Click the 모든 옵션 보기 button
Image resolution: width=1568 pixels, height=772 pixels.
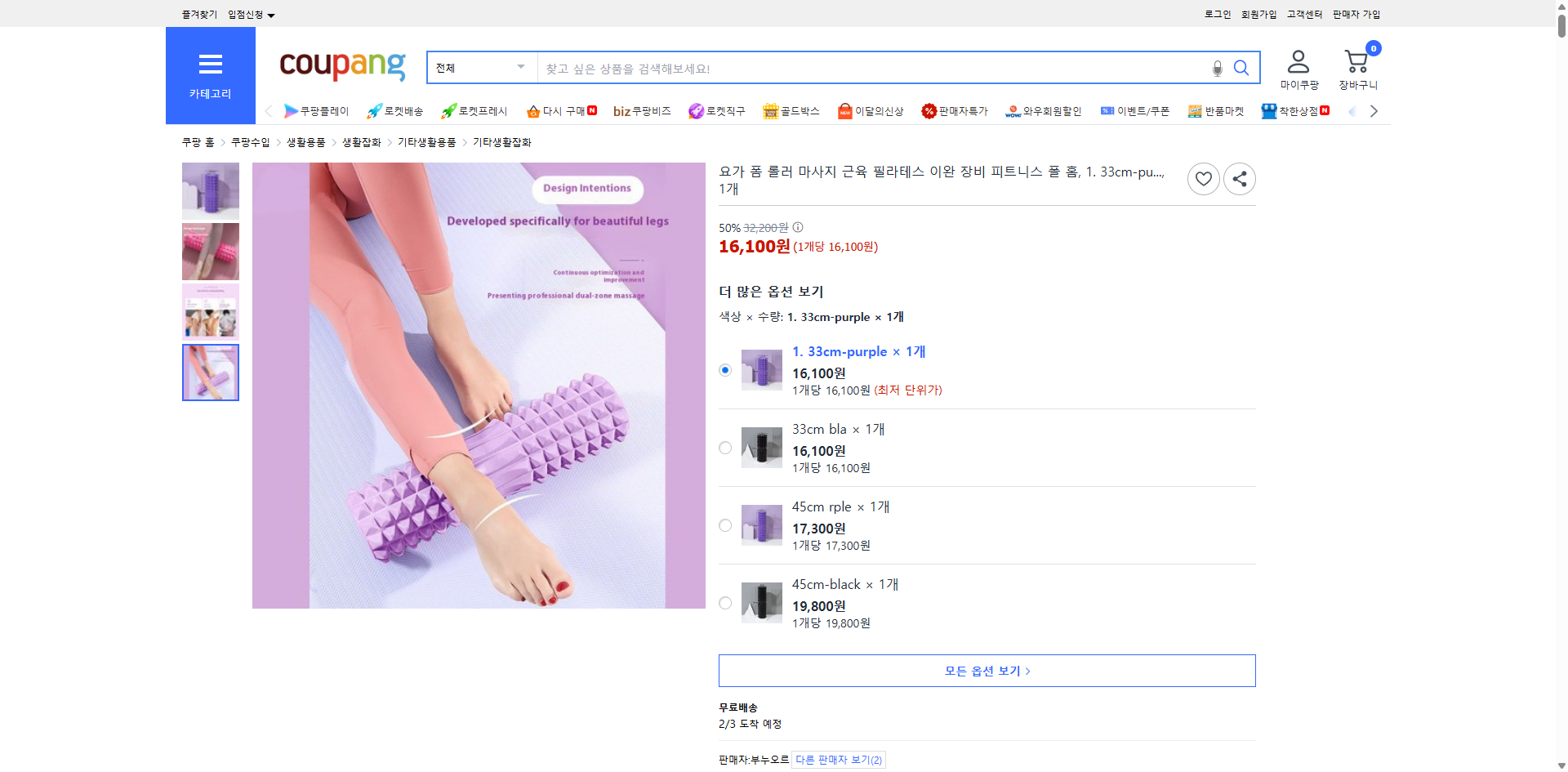[986, 670]
